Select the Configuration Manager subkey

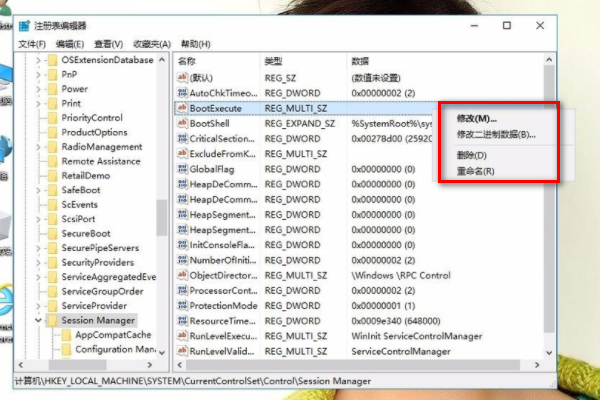(x=115, y=349)
